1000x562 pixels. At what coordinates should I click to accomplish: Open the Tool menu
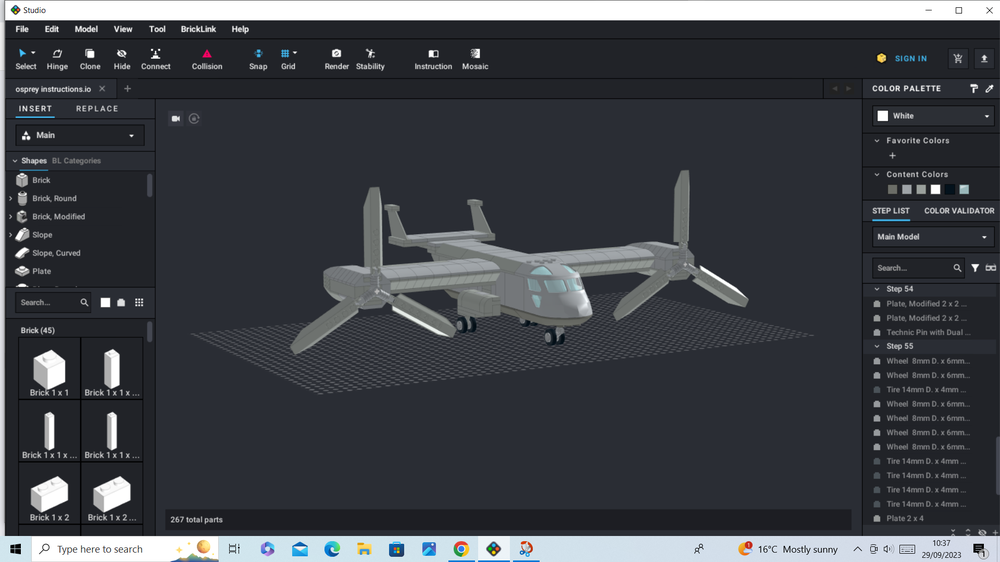157,29
